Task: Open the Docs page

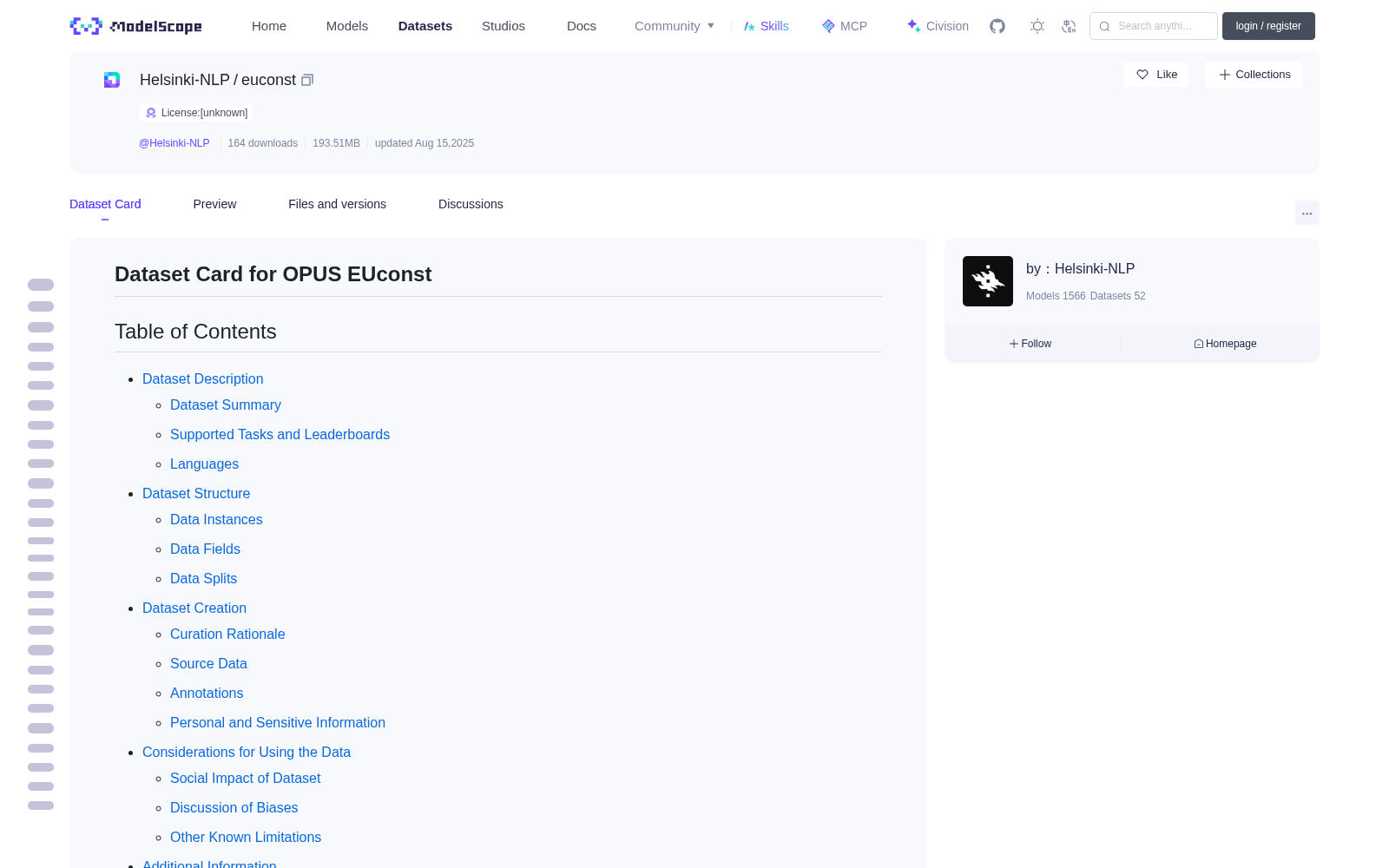Action: pyautogui.click(x=582, y=26)
